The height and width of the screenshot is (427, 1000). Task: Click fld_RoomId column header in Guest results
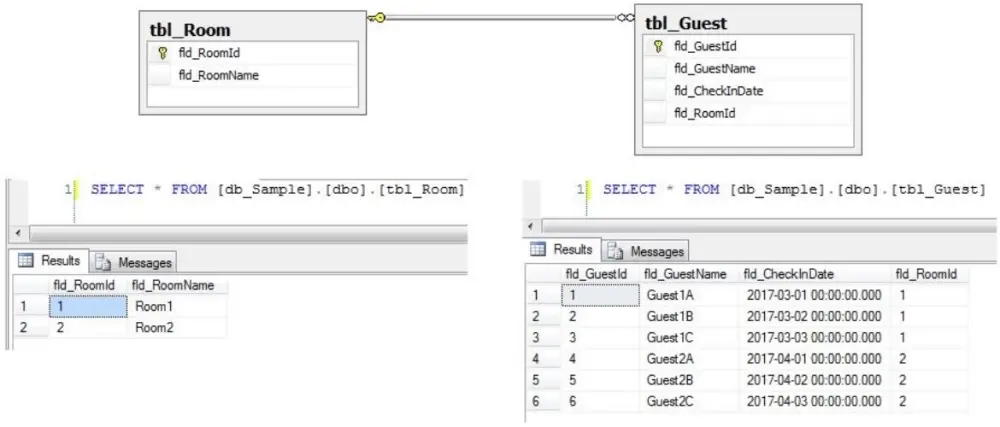point(930,274)
